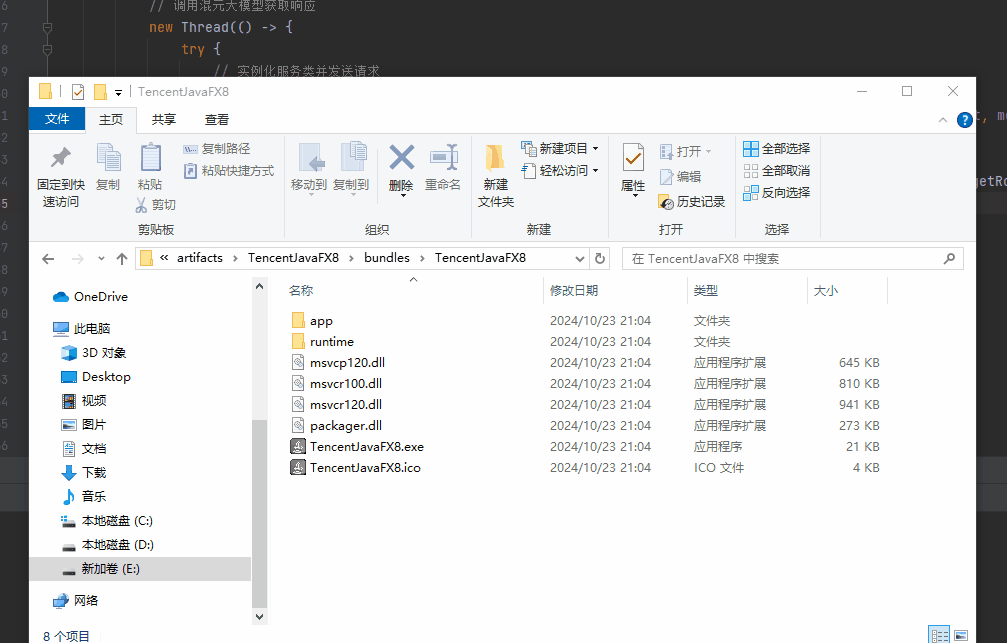This screenshot has height=643, width=1007.
Task: Open the 轻松访问 dropdown
Action: point(559,170)
